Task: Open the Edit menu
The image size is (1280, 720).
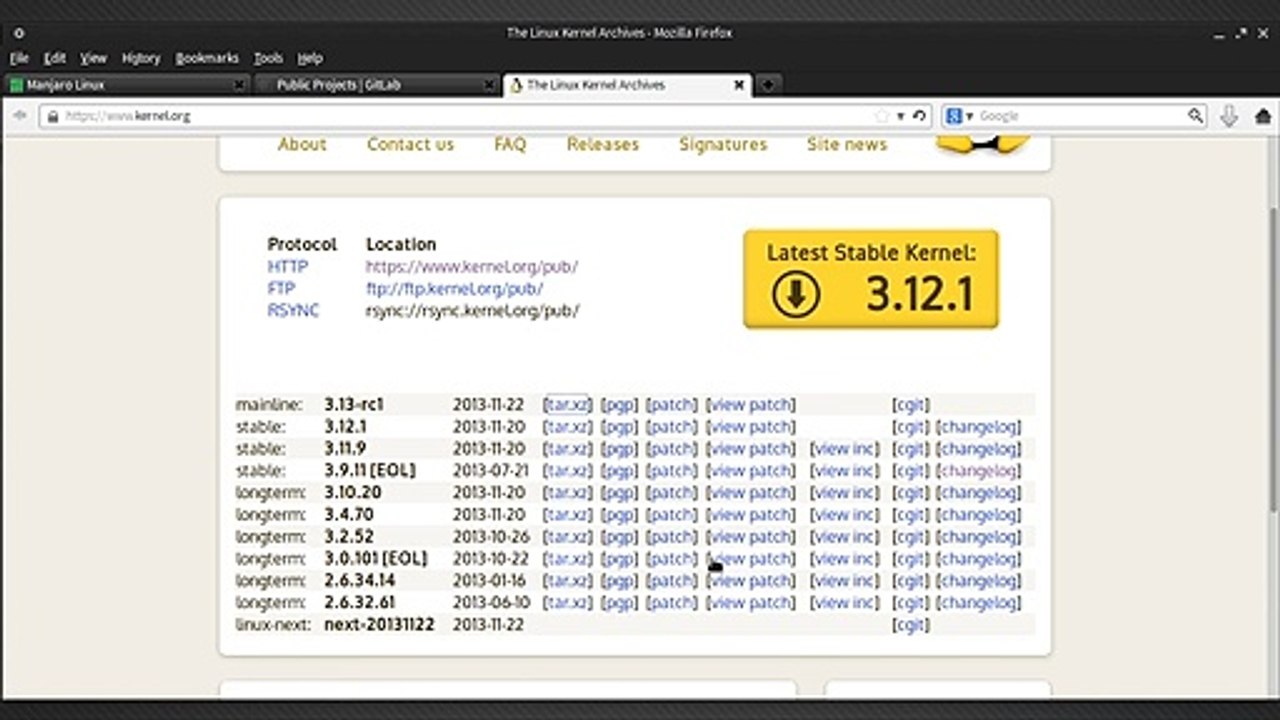Action: [x=55, y=58]
